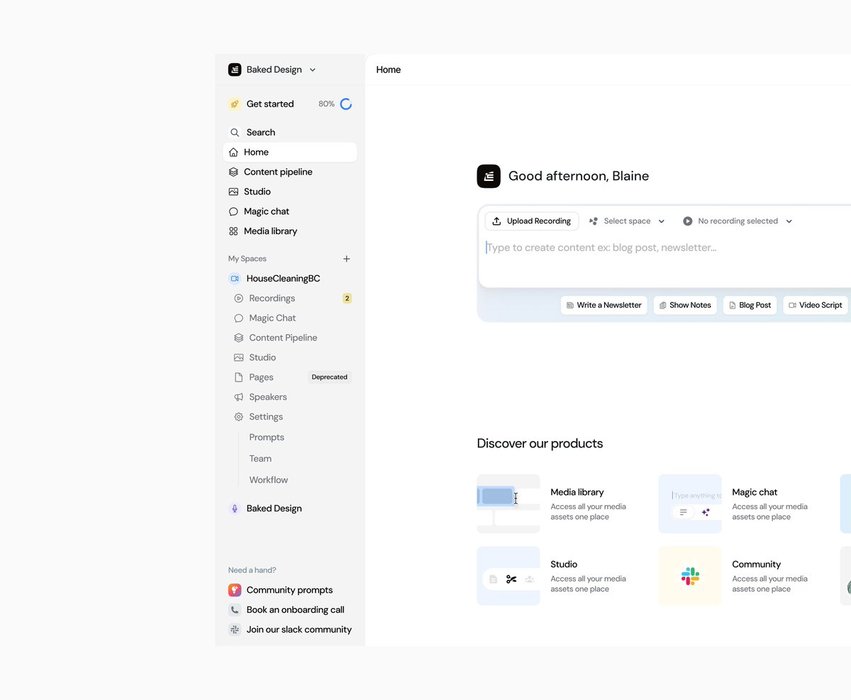Viewport: 851px width, 700px height.
Task: Open the Team settings entry
Action: click(261, 459)
